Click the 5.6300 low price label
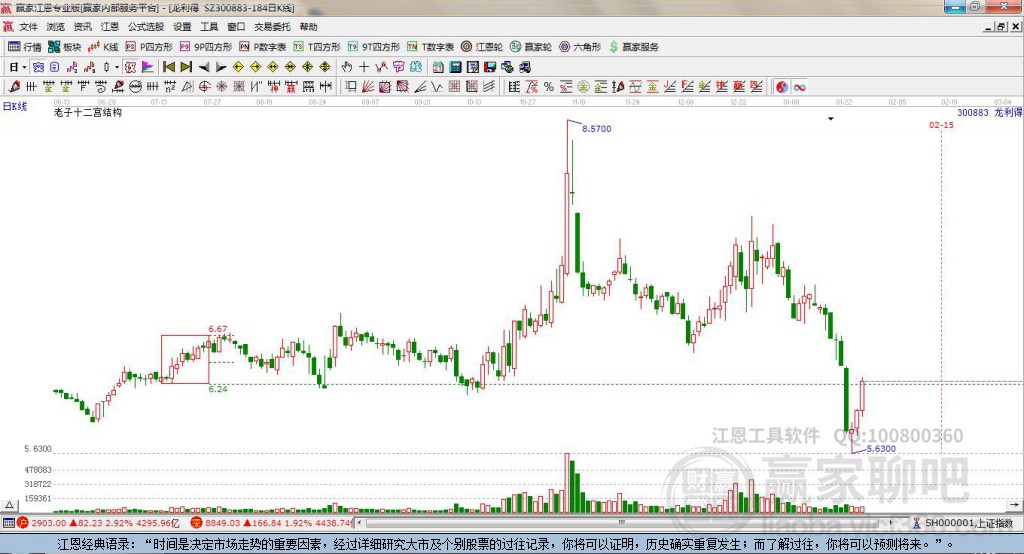Screen dimensions: 1024x554 (881, 449)
